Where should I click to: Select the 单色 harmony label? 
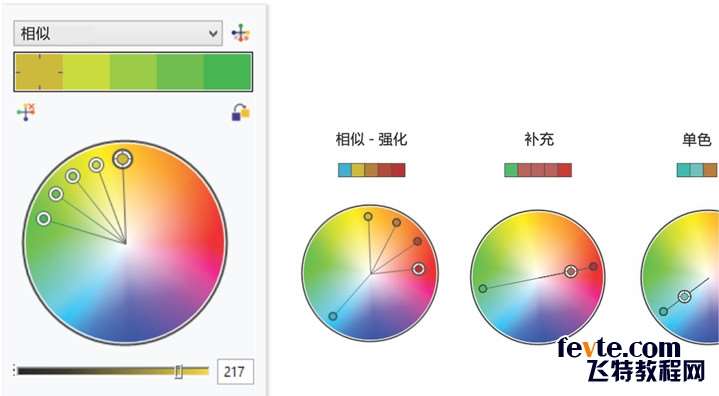pos(697,139)
